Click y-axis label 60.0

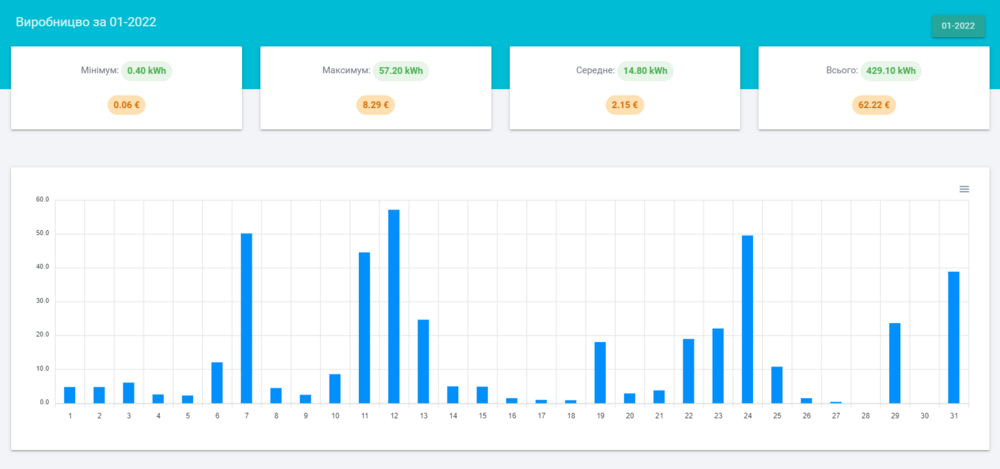pos(43,200)
